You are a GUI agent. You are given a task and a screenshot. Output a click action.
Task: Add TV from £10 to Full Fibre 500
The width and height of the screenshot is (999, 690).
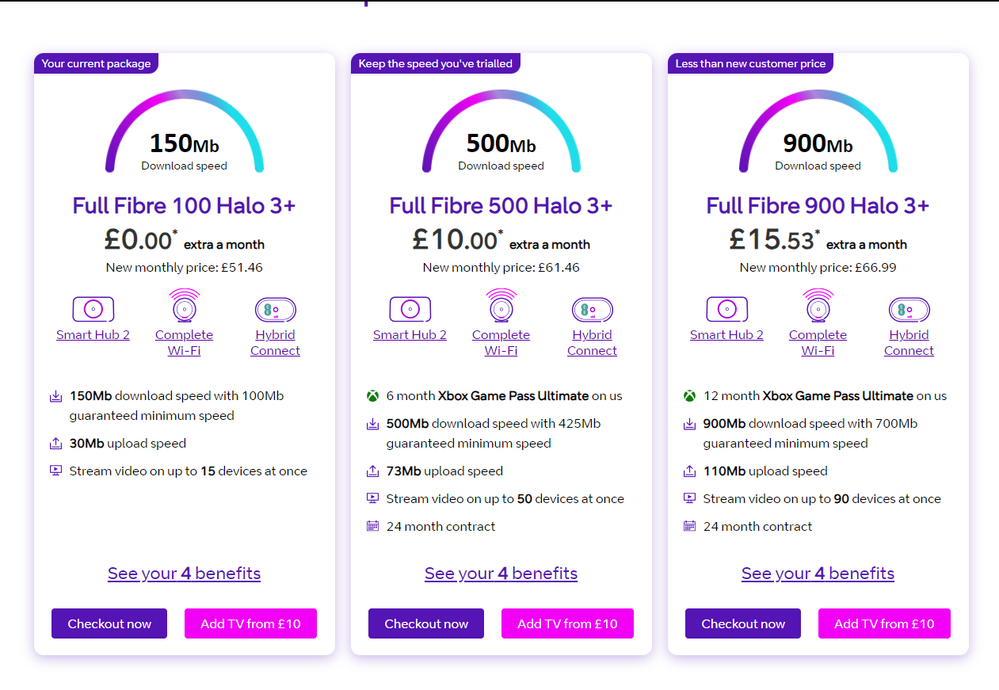point(567,623)
